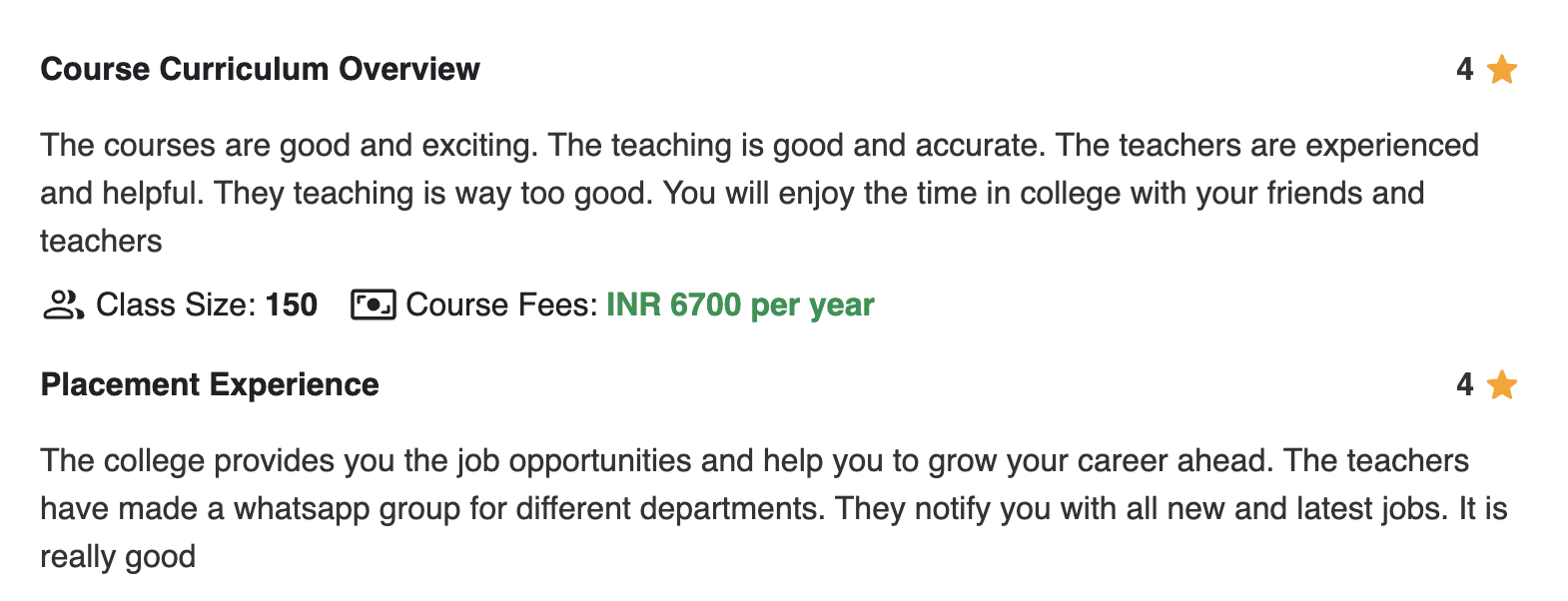Click the Course Fees label text

pyautogui.click(x=501, y=304)
